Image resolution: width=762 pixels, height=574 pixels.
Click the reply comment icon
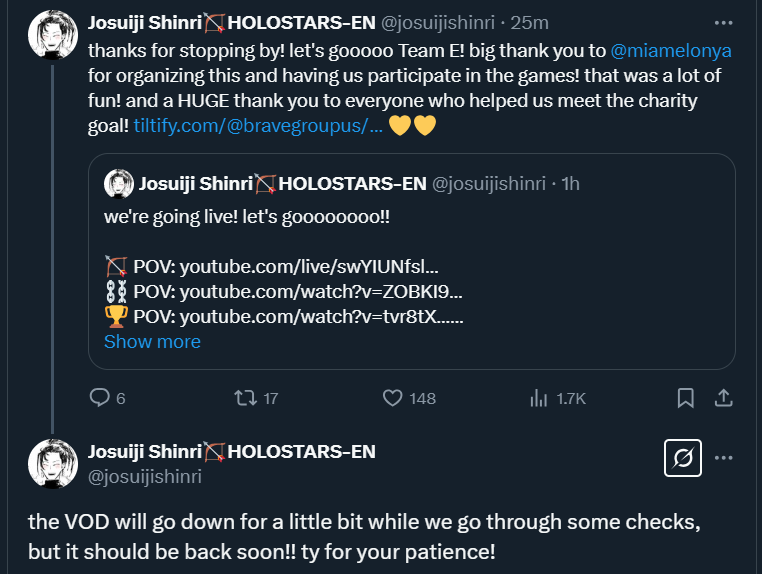tap(99, 398)
